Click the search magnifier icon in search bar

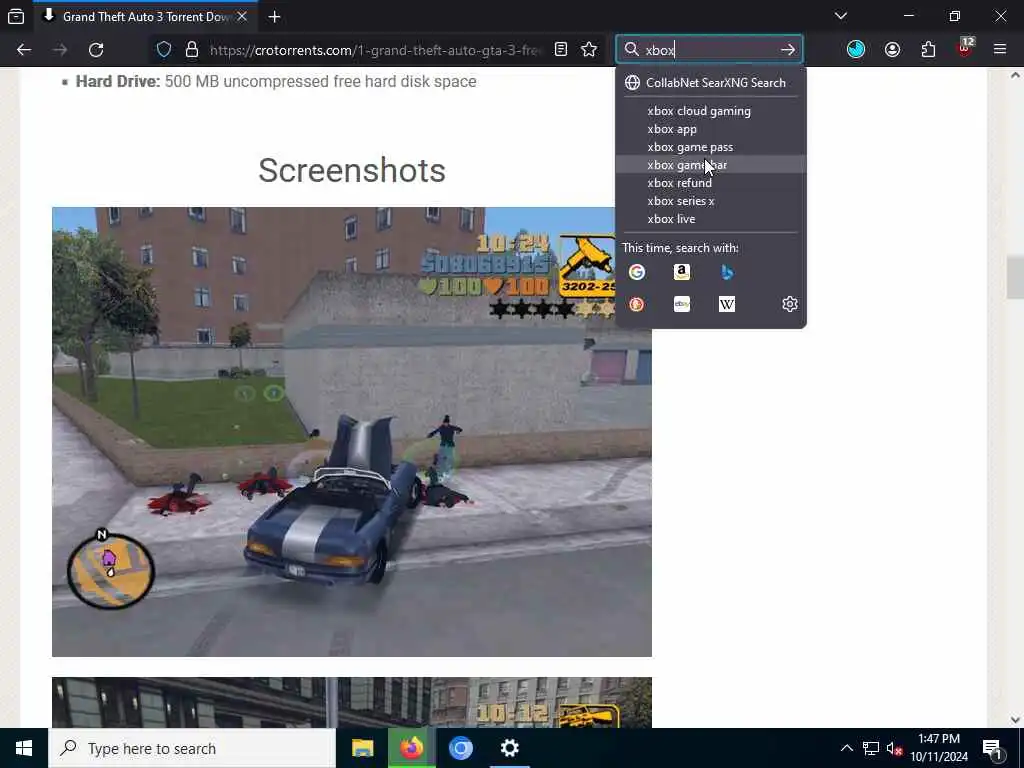pos(632,50)
